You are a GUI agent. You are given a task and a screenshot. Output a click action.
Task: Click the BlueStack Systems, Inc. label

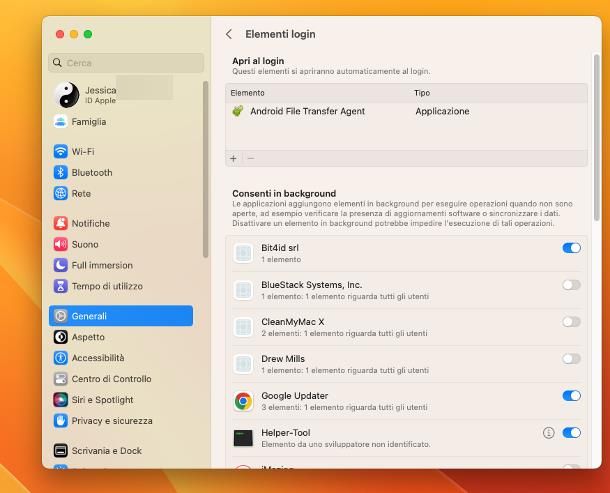[312, 285]
